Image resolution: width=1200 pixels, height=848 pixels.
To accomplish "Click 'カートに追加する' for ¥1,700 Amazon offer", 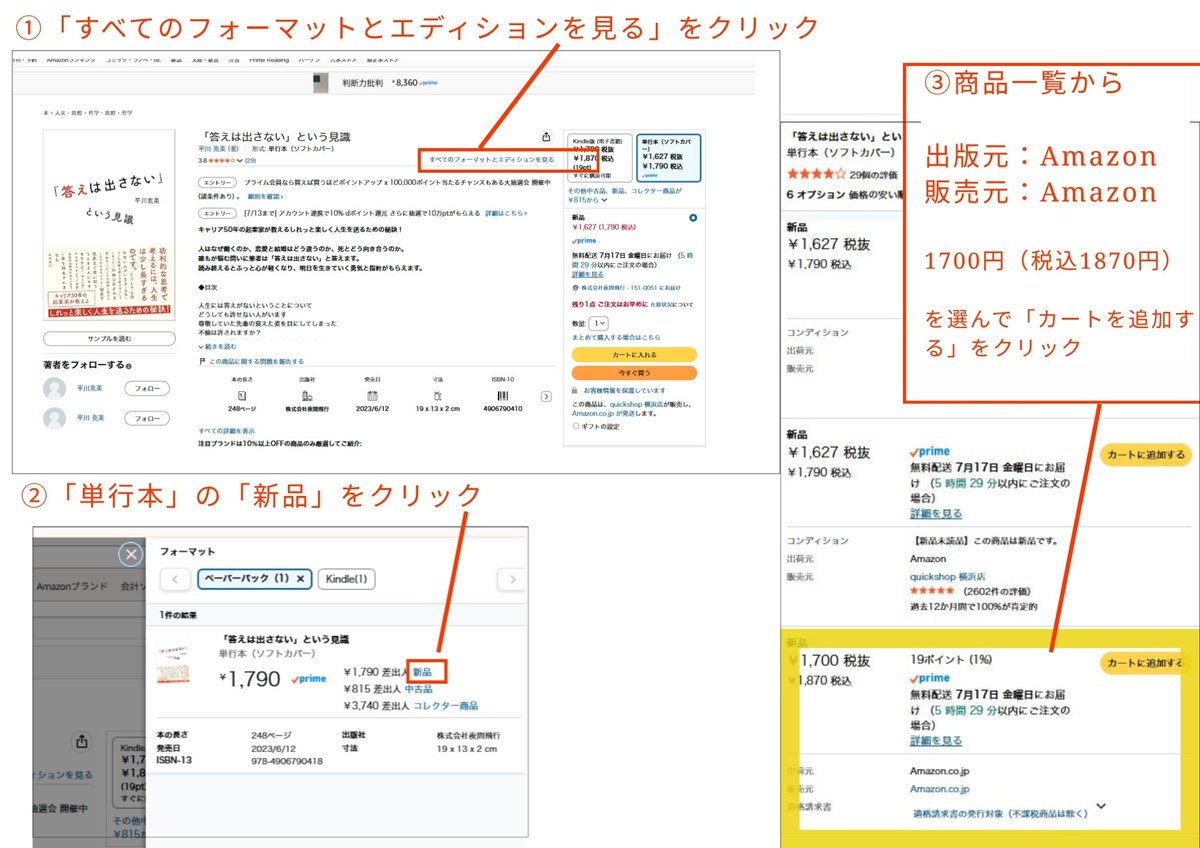I will point(1144,664).
